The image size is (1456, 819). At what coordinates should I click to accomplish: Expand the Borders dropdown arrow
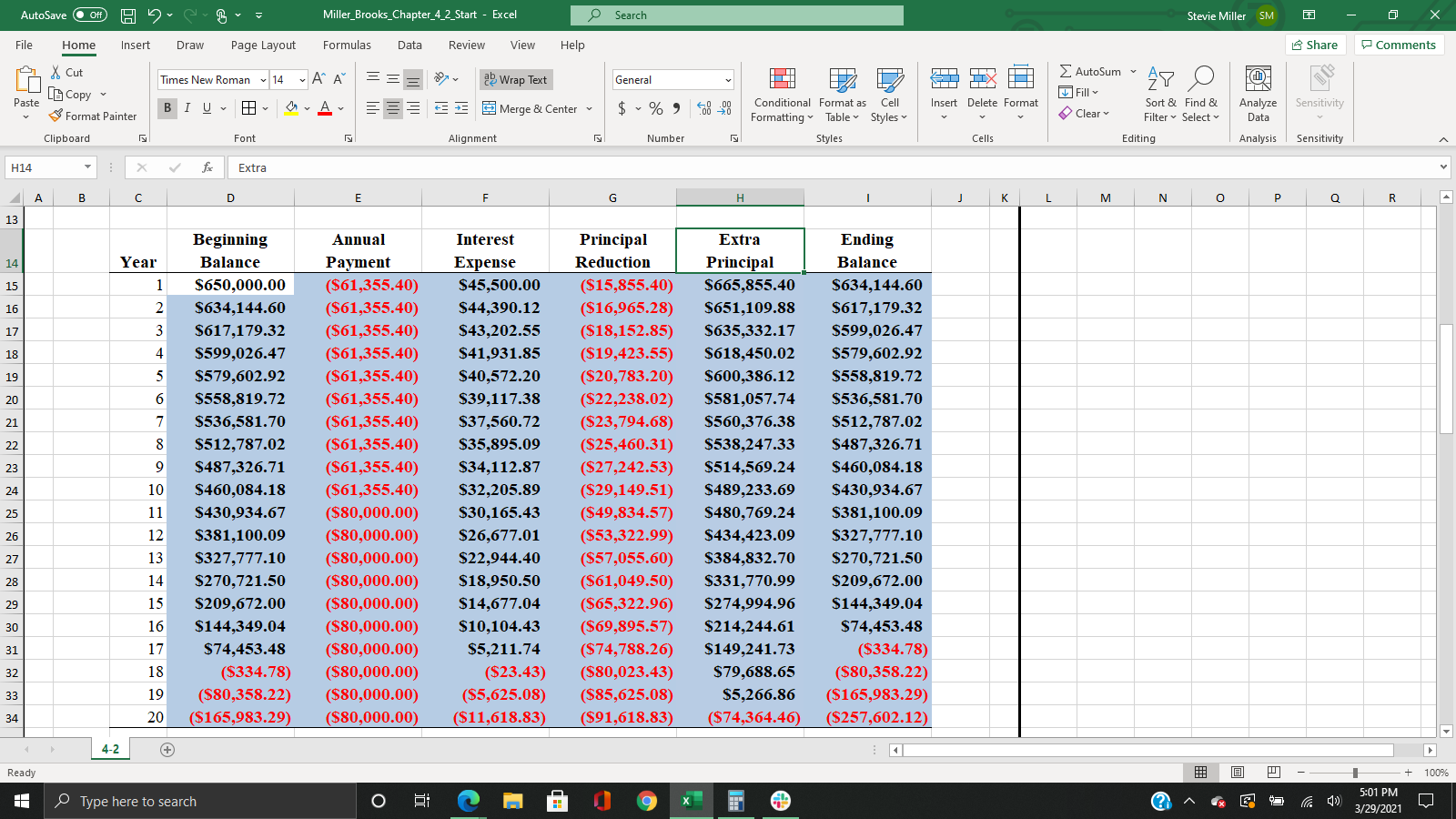click(x=266, y=108)
